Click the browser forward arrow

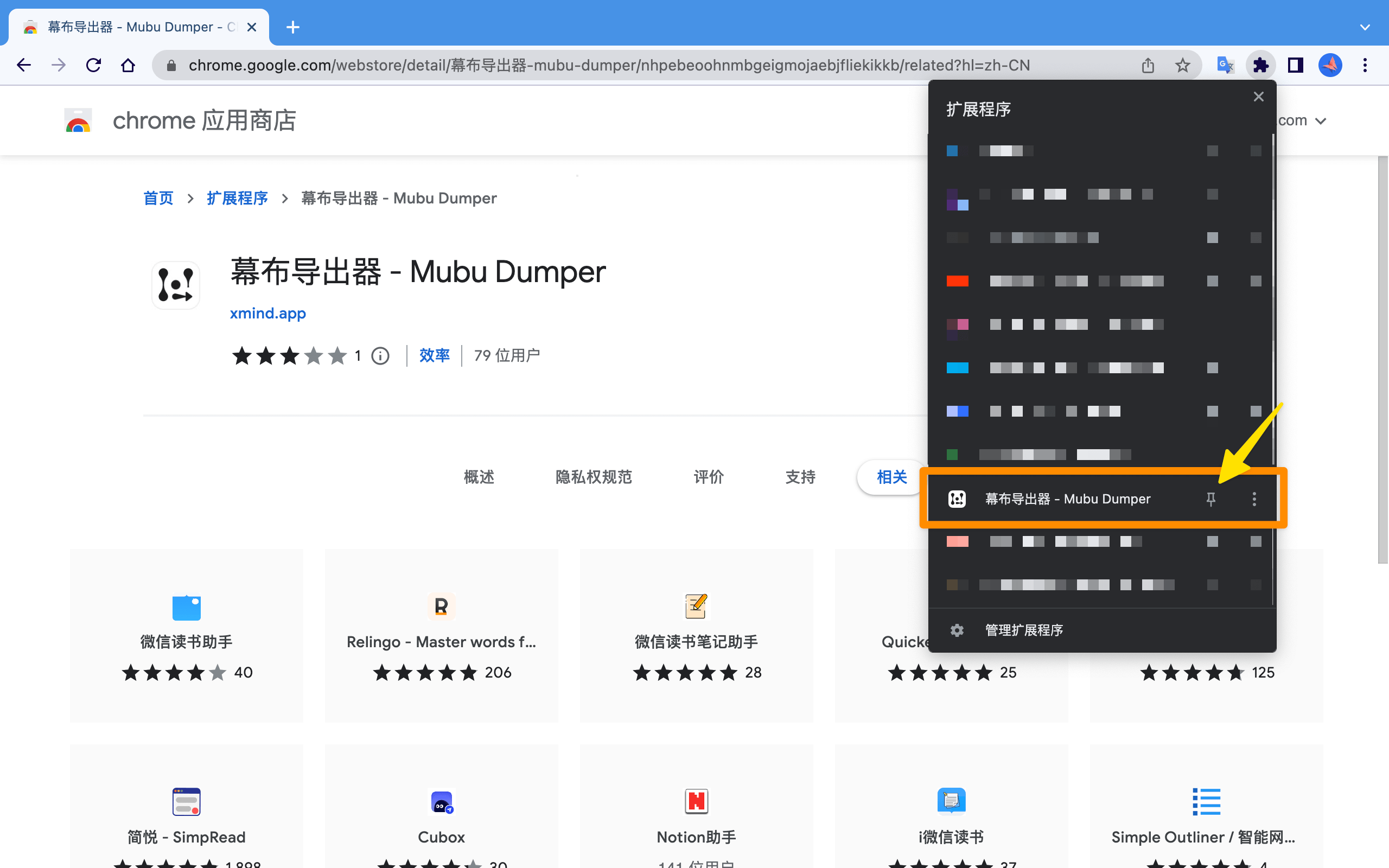pyautogui.click(x=59, y=65)
